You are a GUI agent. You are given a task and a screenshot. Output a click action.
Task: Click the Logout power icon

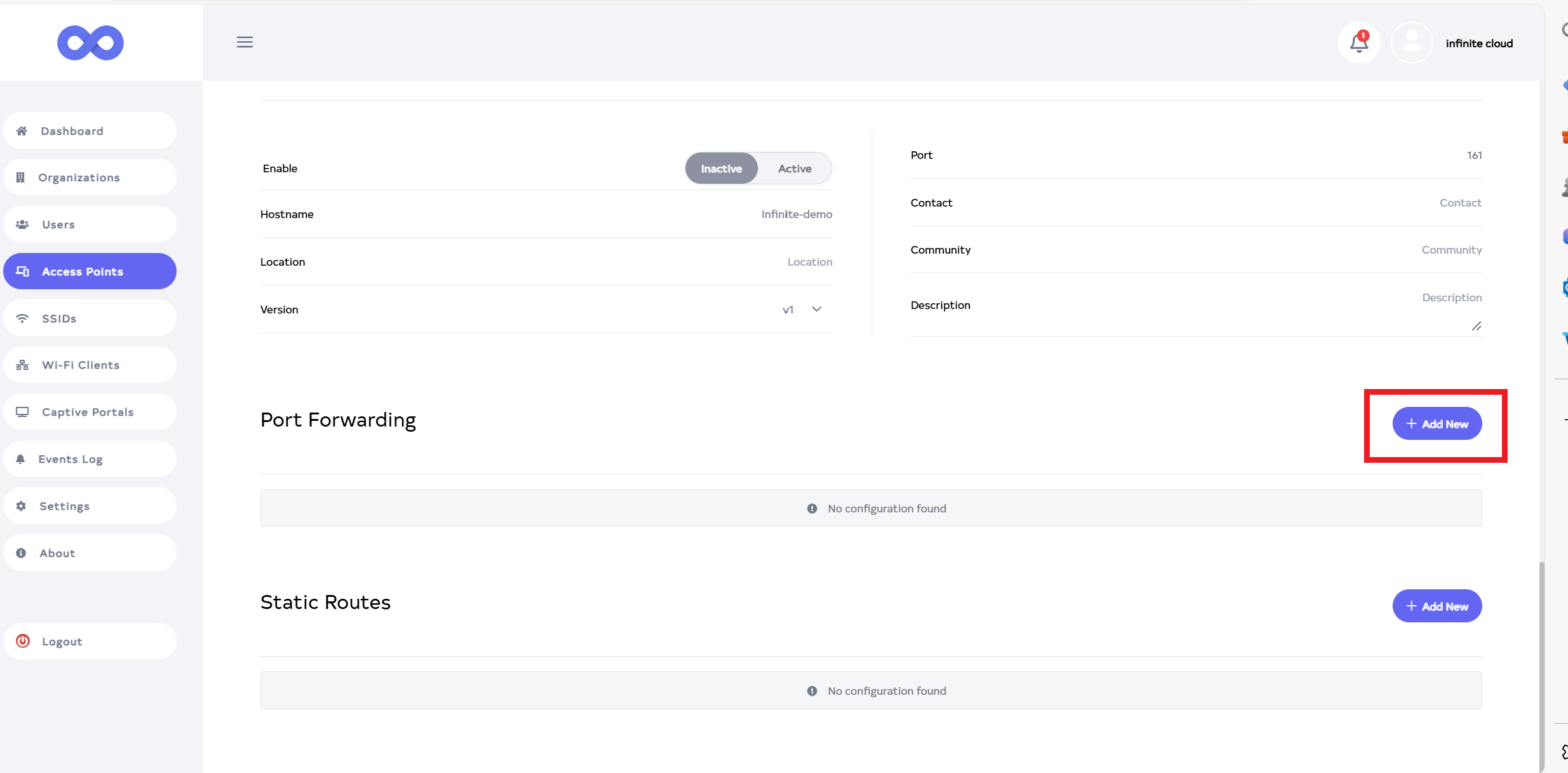tap(23, 641)
